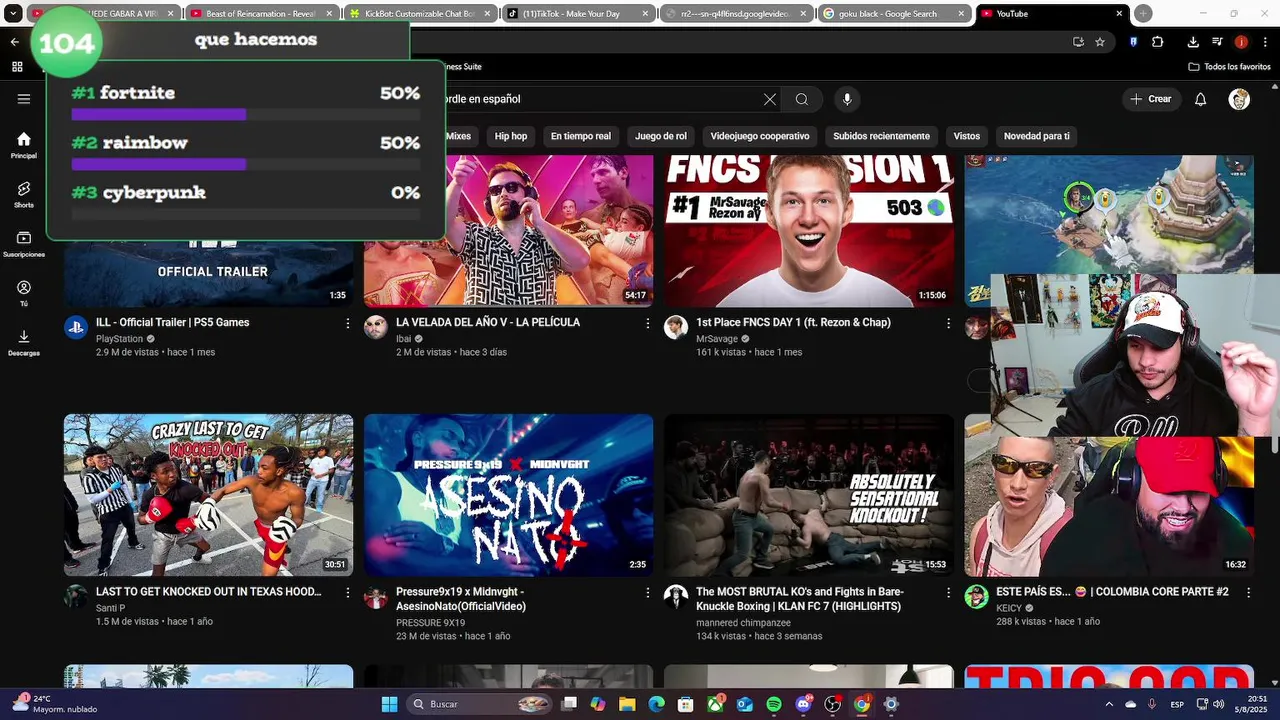Open the YouTube hamburger guide menu
Viewport: 1280px width, 720px height.
click(x=24, y=99)
